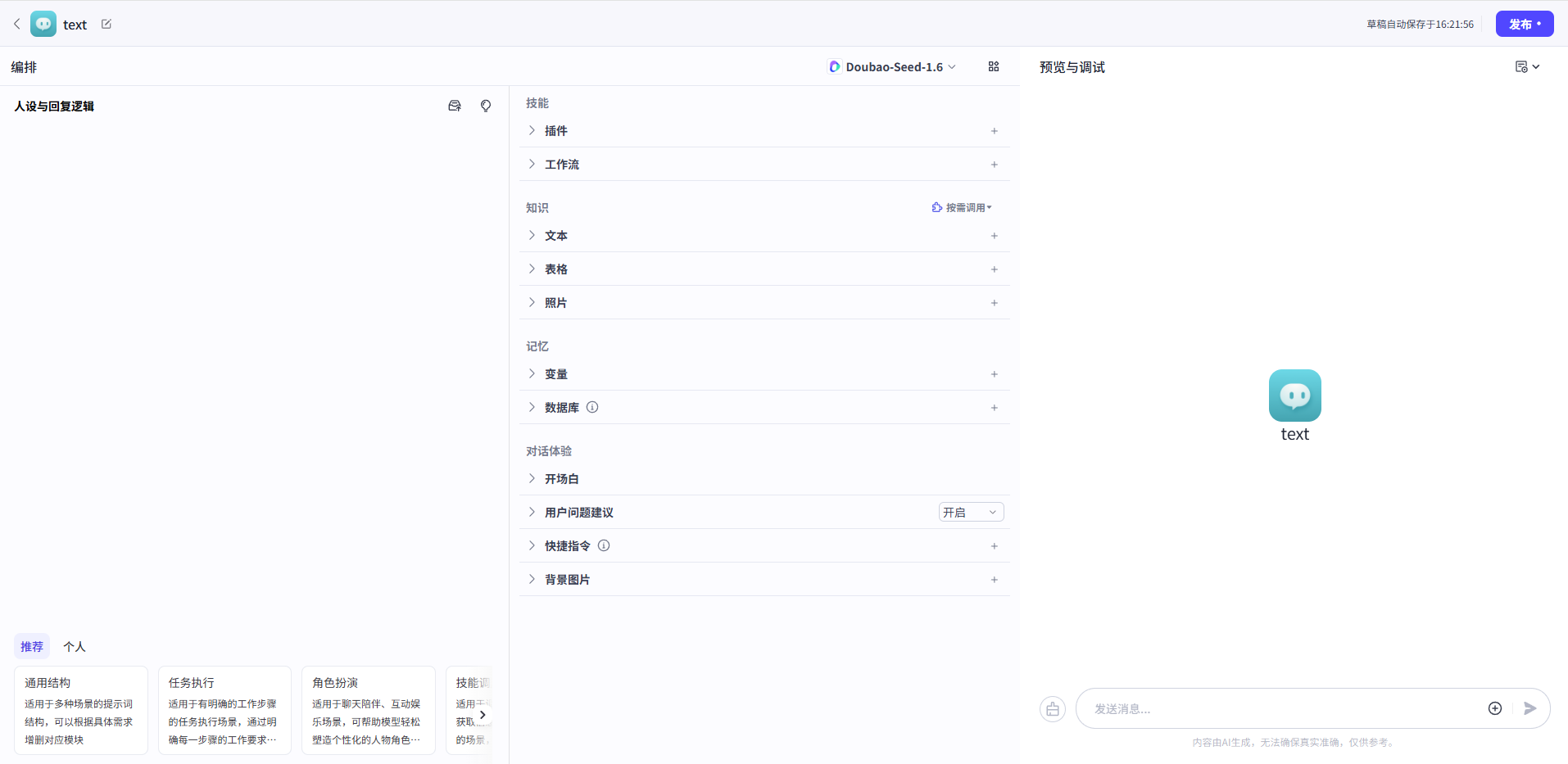
Task: Add a background image with plus icon
Action: (x=995, y=580)
